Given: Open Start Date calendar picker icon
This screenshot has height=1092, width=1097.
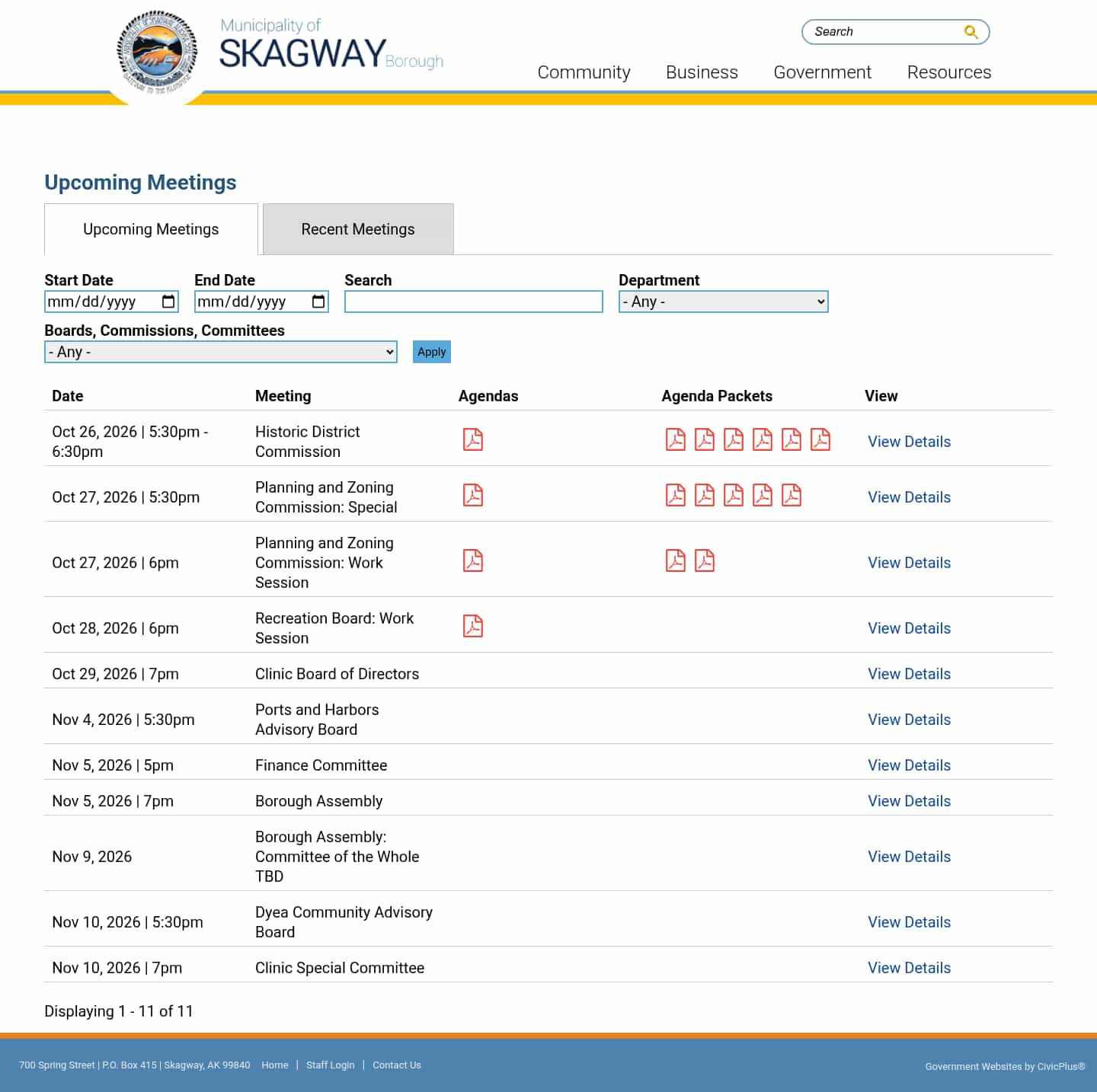Looking at the screenshot, I should [168, 302].
